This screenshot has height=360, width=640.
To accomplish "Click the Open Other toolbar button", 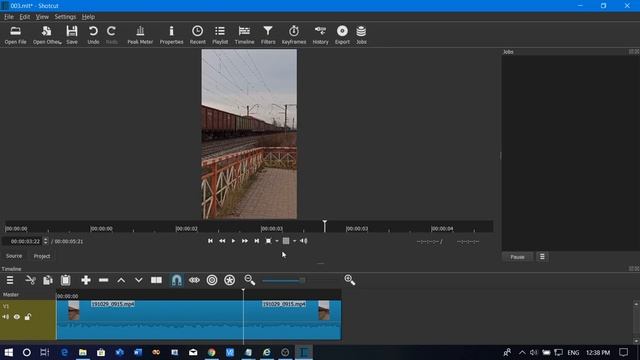I will point(47,35).
